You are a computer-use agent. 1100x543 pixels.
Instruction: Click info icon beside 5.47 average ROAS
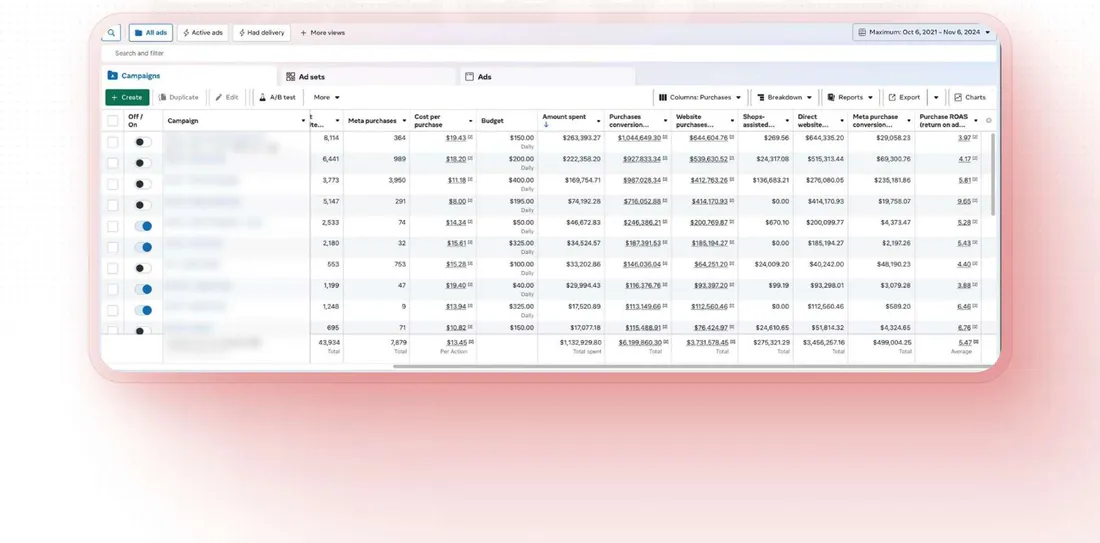(x=976, y=342)
